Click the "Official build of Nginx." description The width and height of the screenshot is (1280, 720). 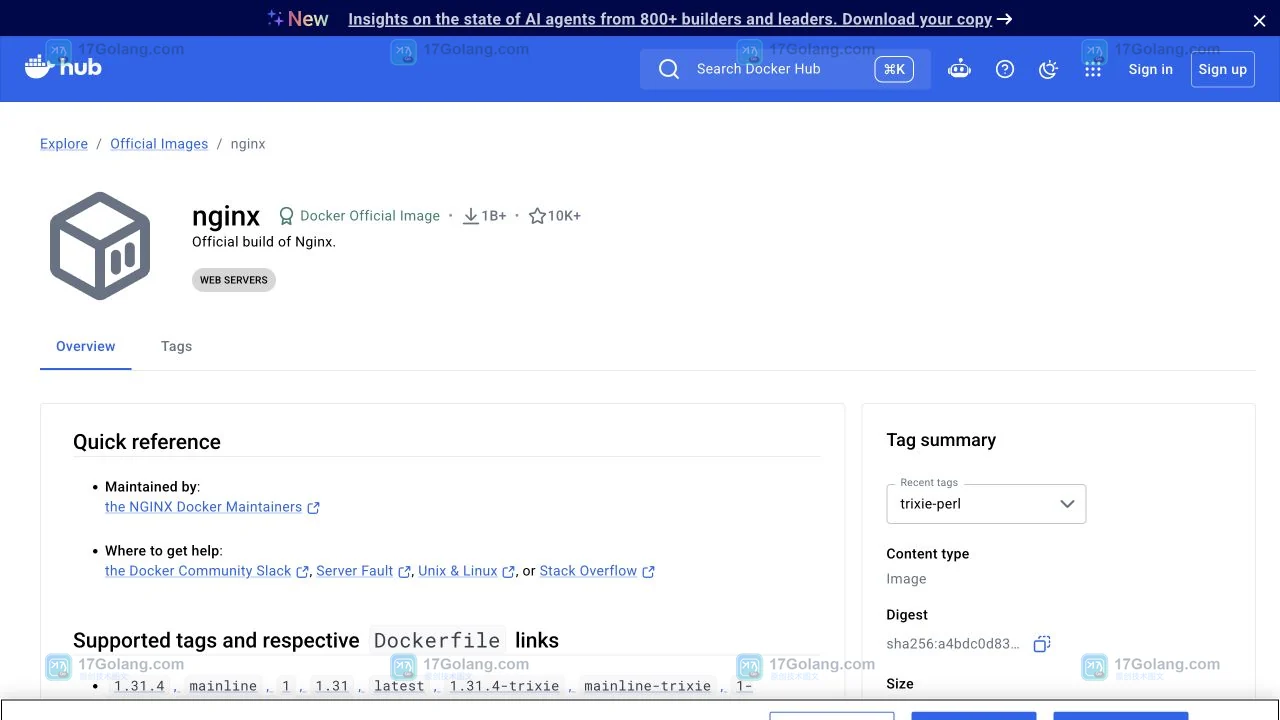point(264,242)
